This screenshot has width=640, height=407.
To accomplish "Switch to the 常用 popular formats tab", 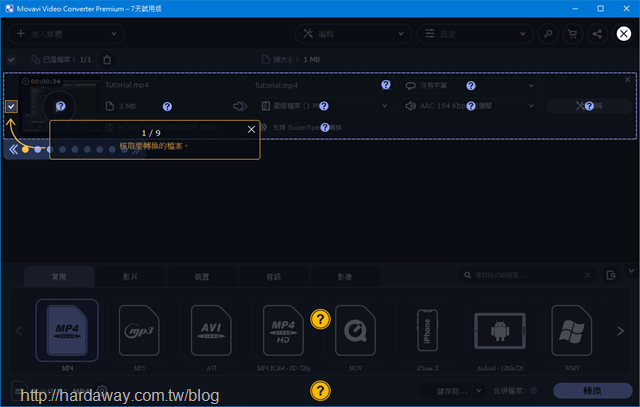I will (x=59, y=277).
